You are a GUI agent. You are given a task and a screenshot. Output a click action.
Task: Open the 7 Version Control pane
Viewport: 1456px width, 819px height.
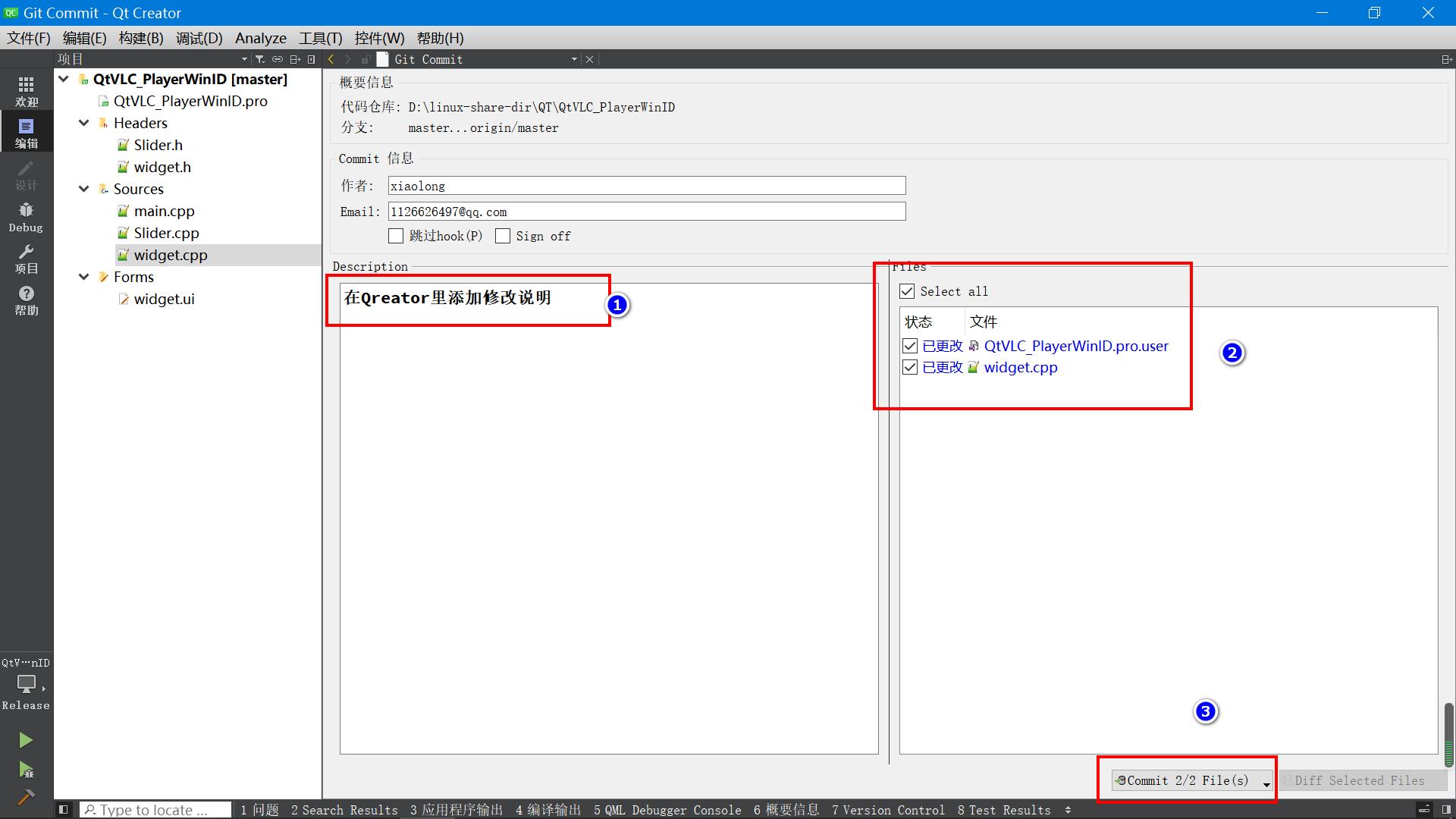[x=888, y=810]
